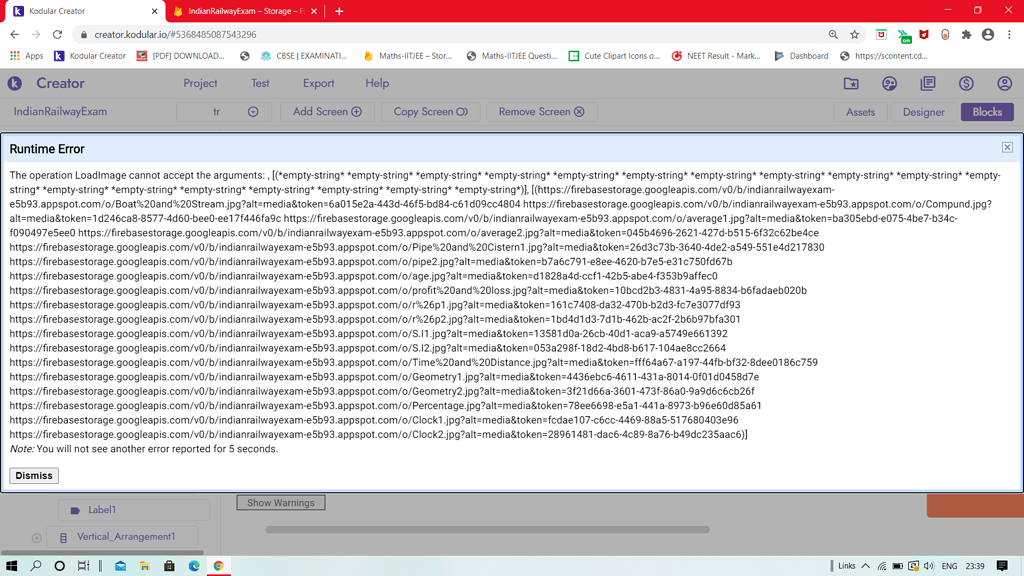Viewport: 1024px width, 576px height.
Task: Click the Kodular Creator logo
Action: tap(14, 83)
